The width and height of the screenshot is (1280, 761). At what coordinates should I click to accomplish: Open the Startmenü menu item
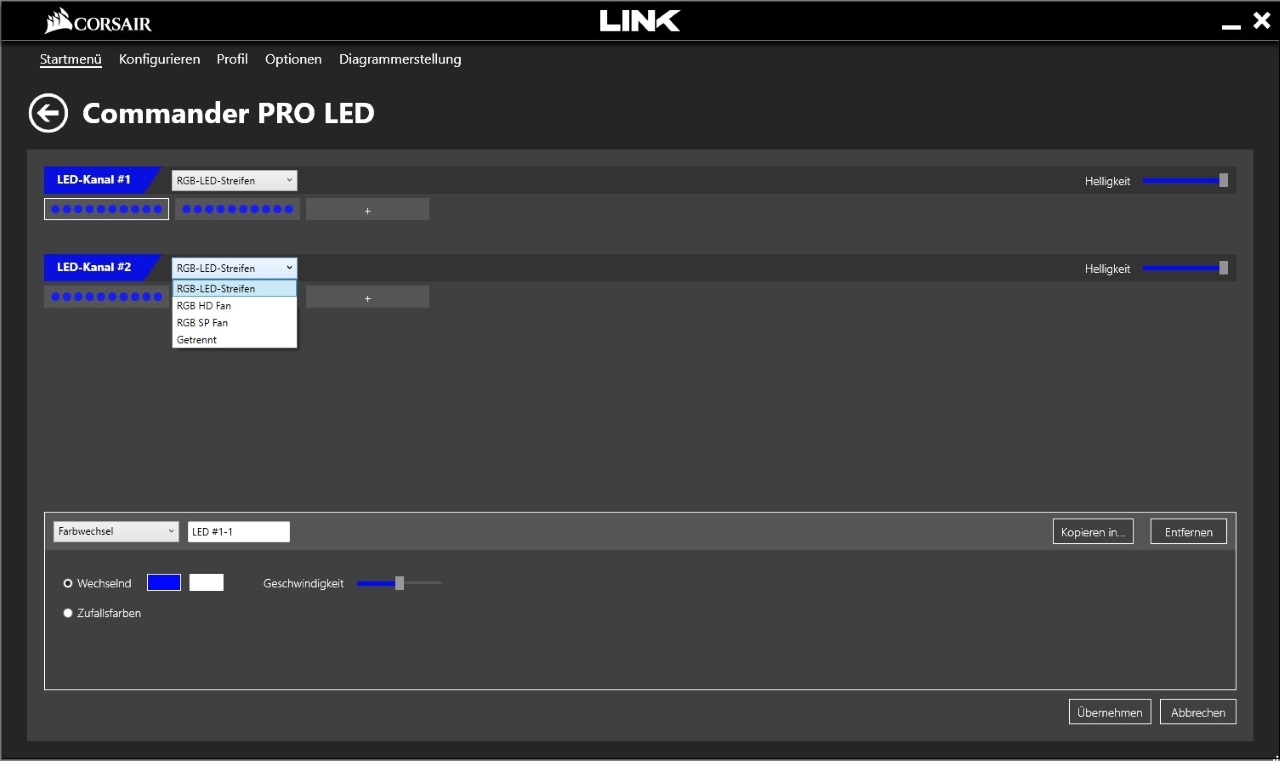[71, 59]
